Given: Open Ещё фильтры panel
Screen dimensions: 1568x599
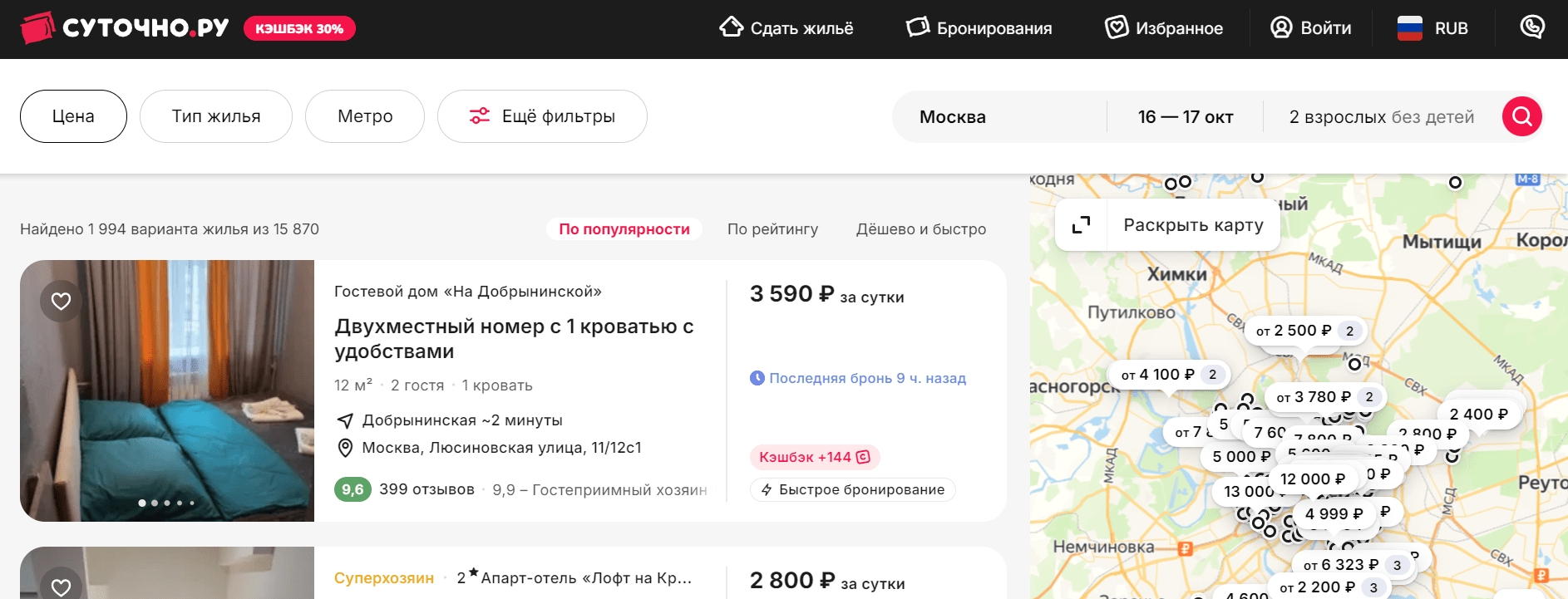Looking at the screenshot, I should click(x=542, y=116).
